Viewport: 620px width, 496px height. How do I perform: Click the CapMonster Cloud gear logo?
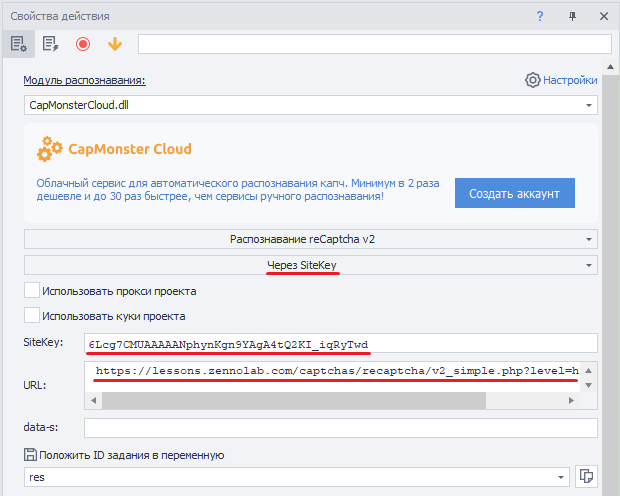[49, 150]
